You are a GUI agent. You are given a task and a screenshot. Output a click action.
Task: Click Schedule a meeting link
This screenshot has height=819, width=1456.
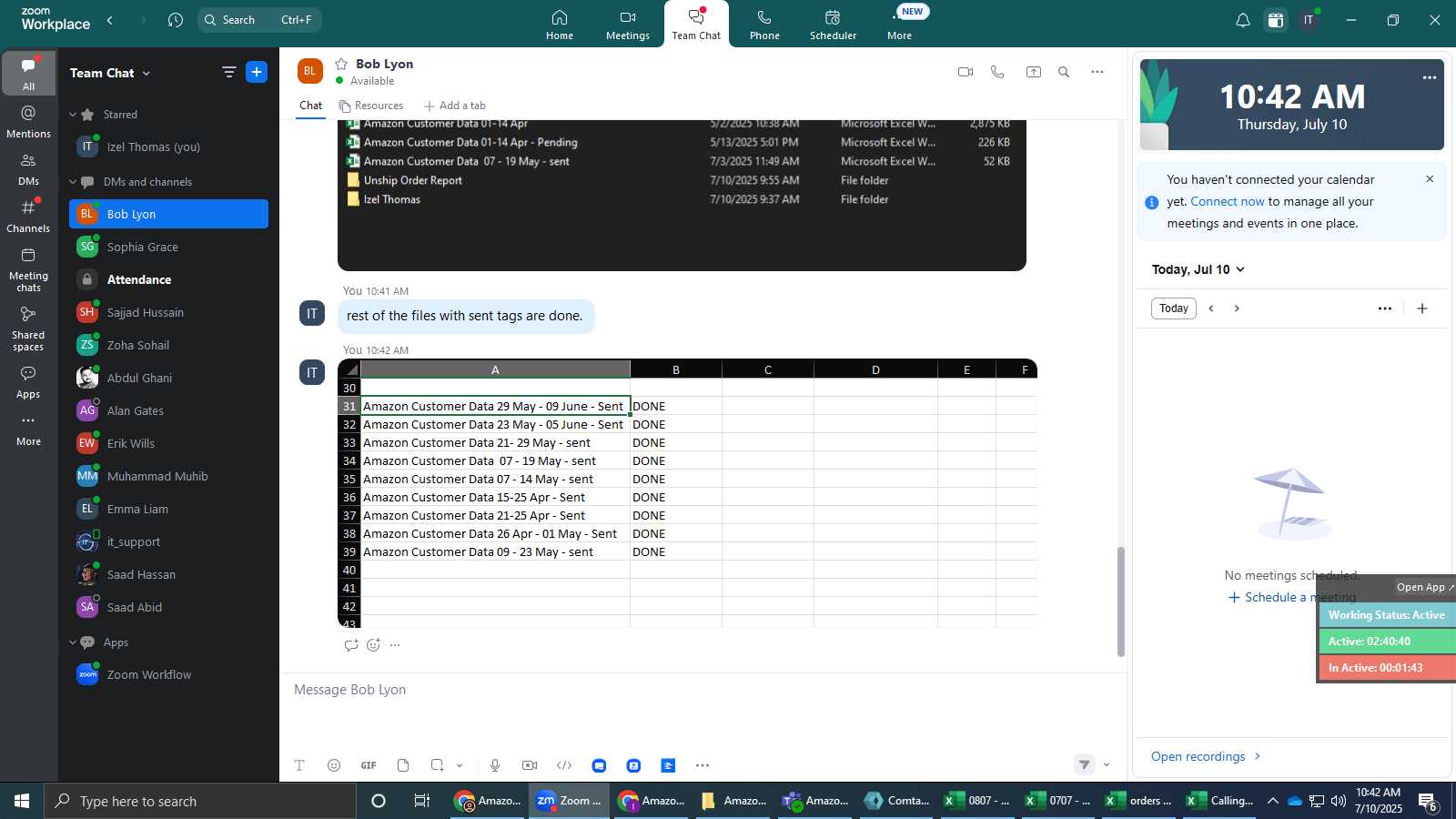point(1292,597)
